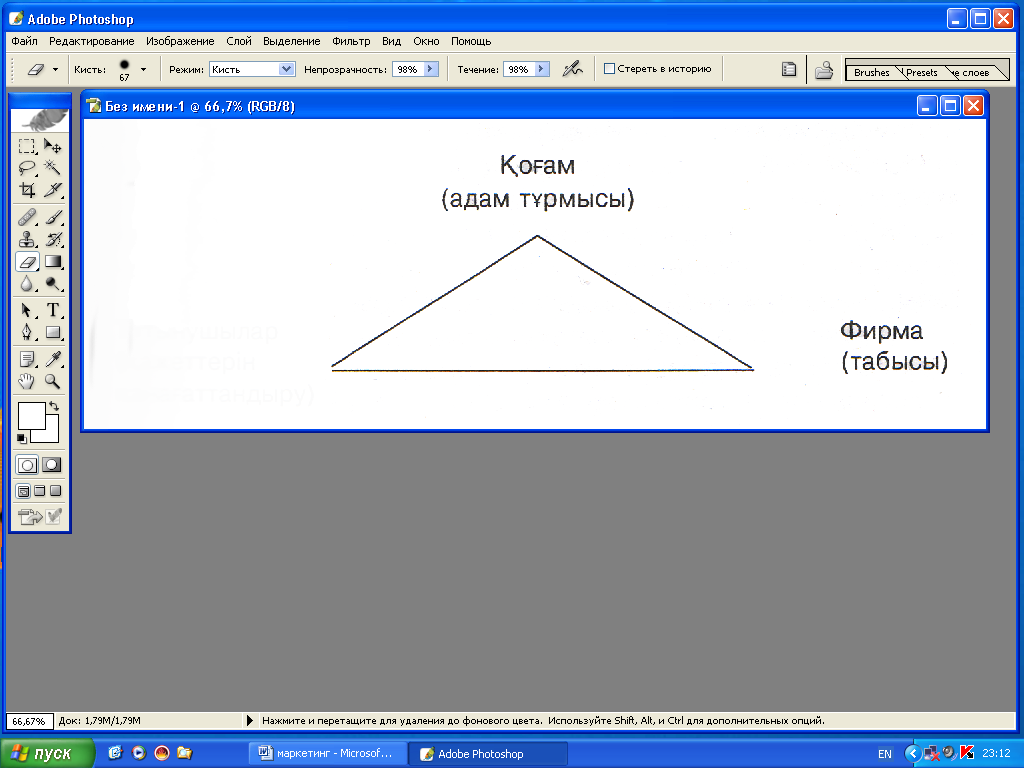The height and width of the screenshot is (768, 1024).
Task: Select the Move tool
Action: 53,146
